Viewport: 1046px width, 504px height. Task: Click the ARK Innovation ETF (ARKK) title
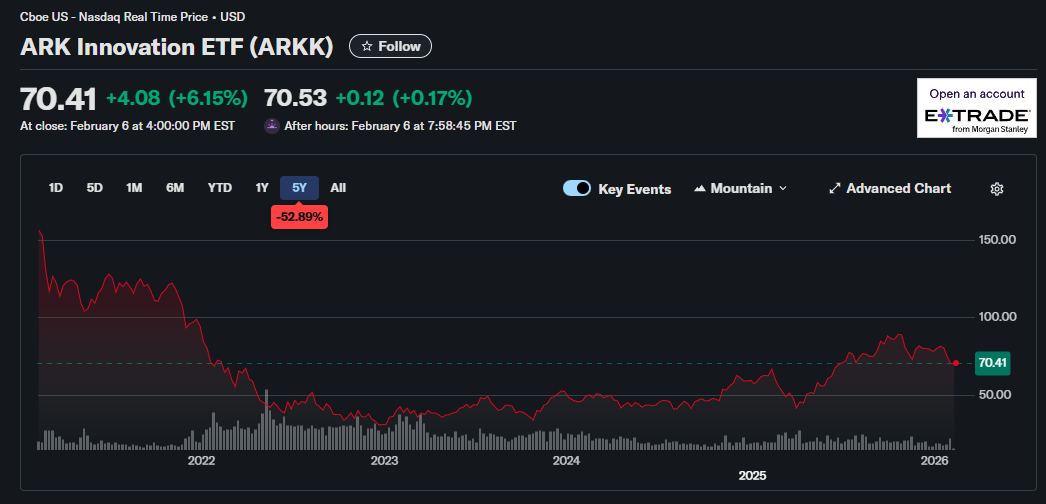177,47
